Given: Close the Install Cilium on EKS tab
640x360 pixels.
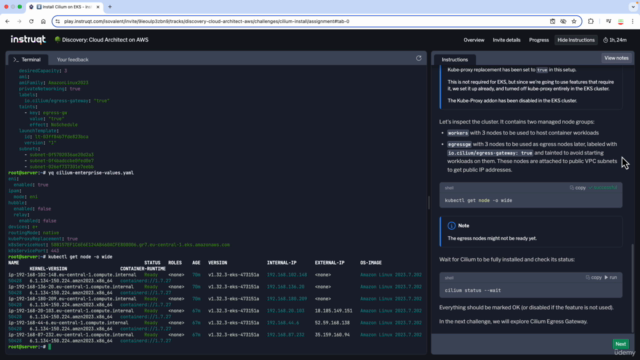Looking at the screenshot, I should [98, 7].
